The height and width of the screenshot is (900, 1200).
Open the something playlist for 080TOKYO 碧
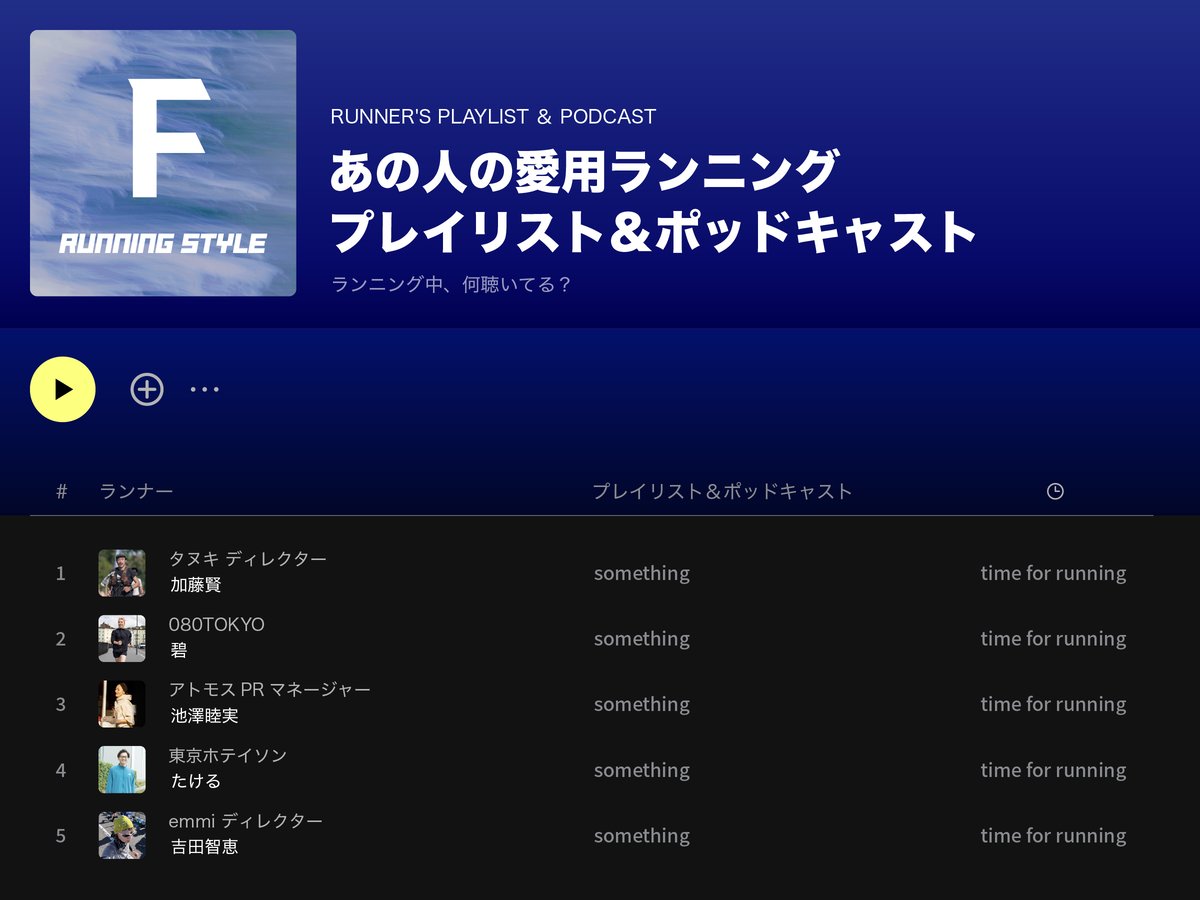pos(641,638)
